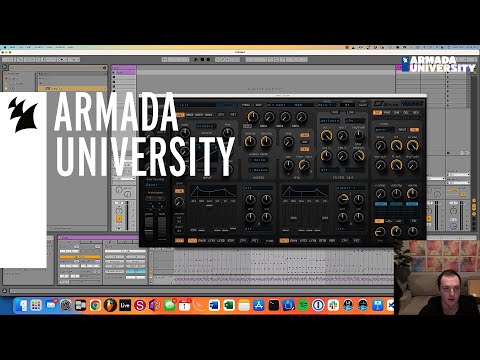Toggle the orange DIST effect button
480x360 pixels.
(x=377, y=113)
